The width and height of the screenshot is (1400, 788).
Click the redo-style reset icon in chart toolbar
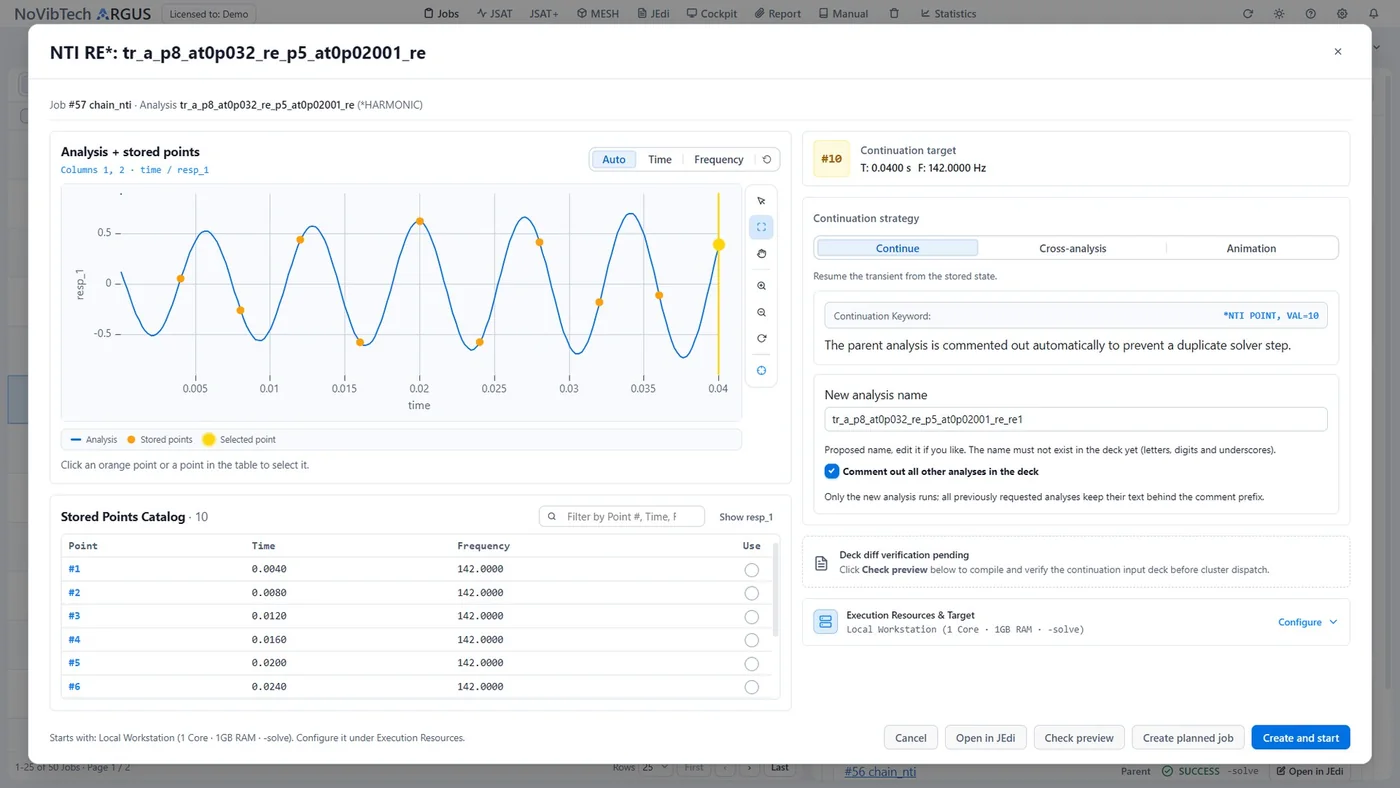[x=761, y=339]
